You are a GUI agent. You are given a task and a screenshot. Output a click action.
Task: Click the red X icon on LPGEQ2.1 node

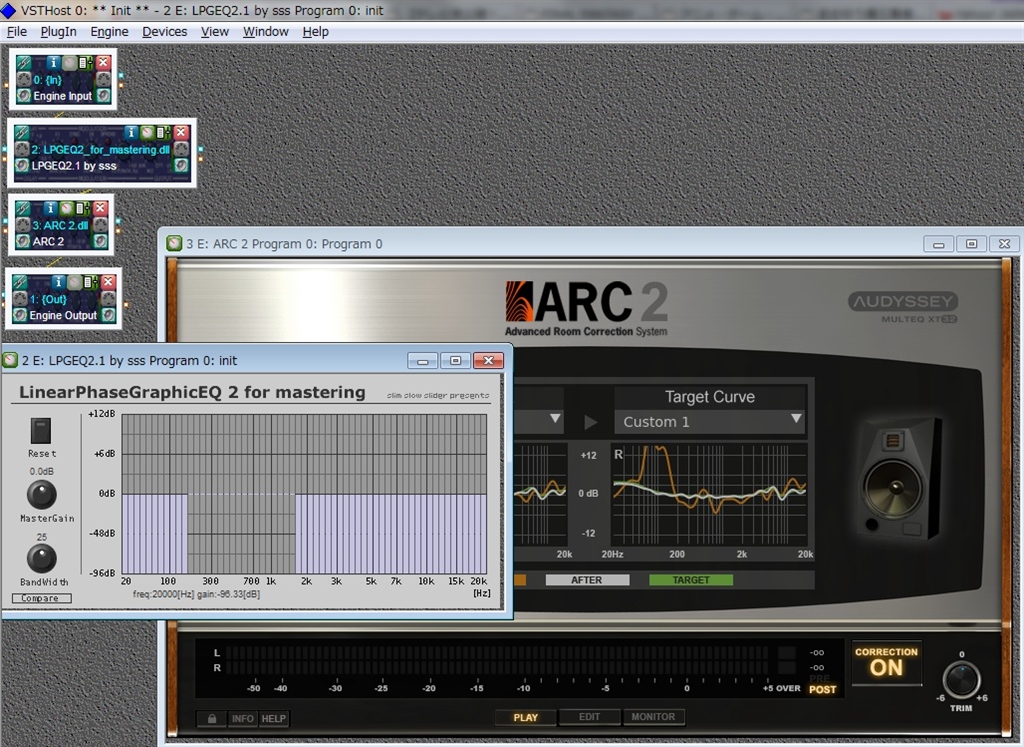click(181, 133)
